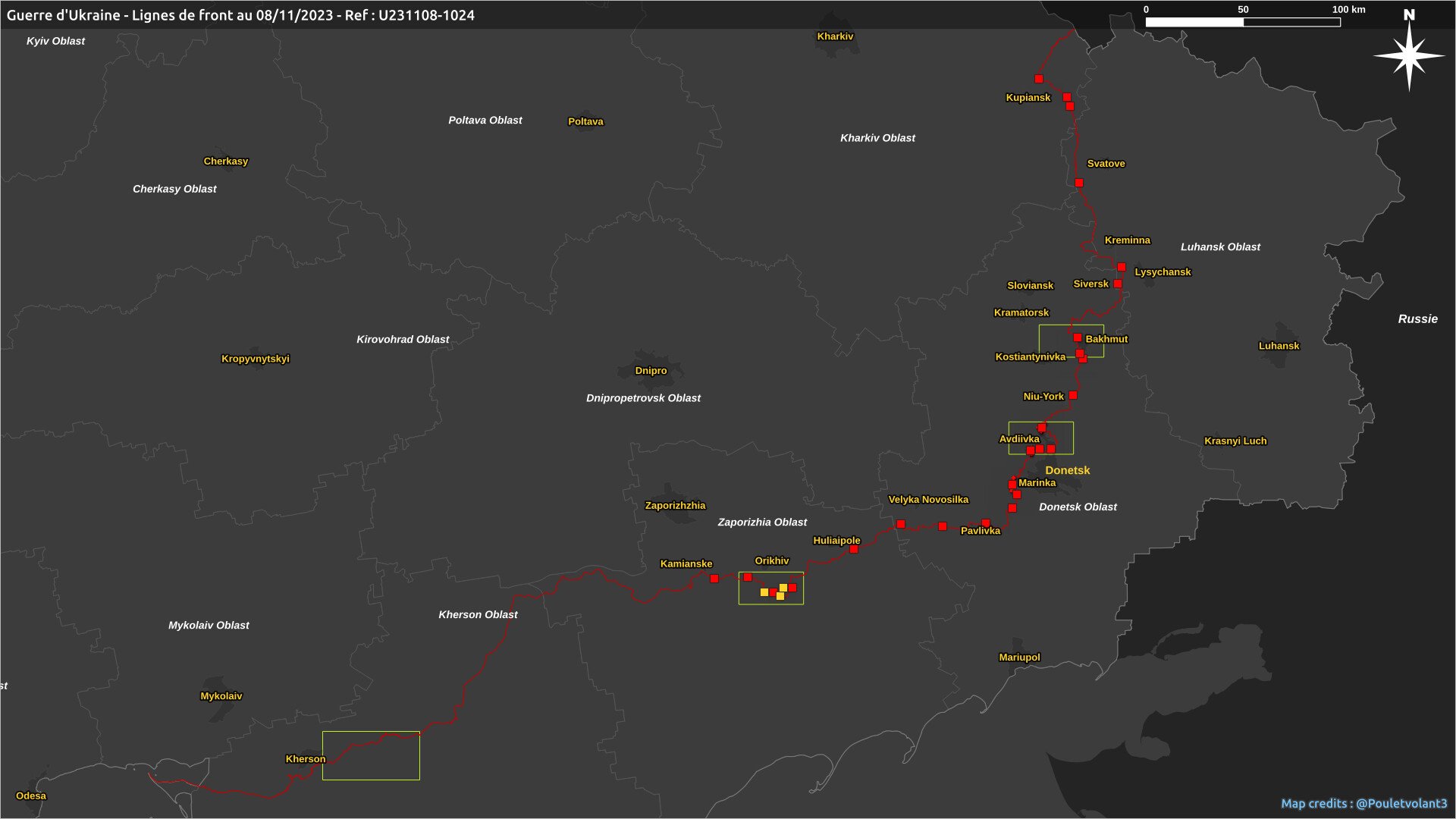Click the Luhansk city label
Image resolution: width=1456 pixels, height=819 pixels.
(1279, 345)
